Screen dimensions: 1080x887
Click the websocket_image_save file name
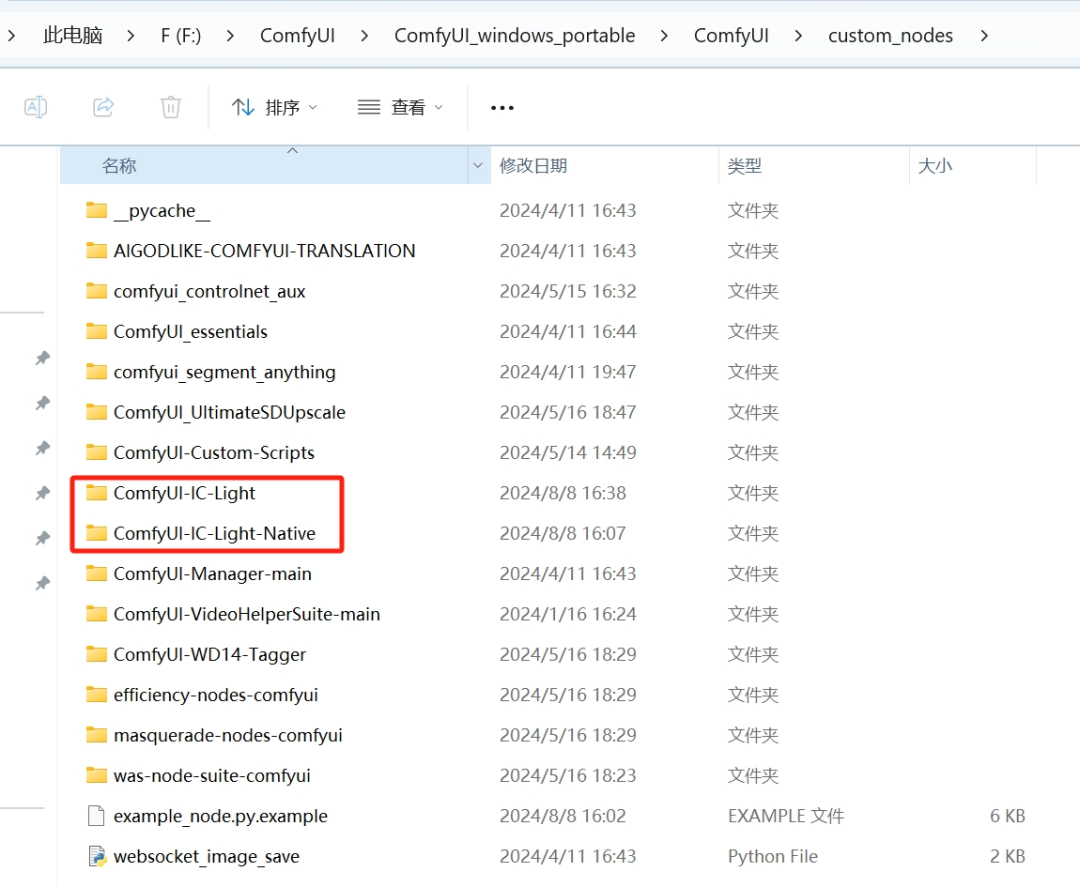pos(207,857)
